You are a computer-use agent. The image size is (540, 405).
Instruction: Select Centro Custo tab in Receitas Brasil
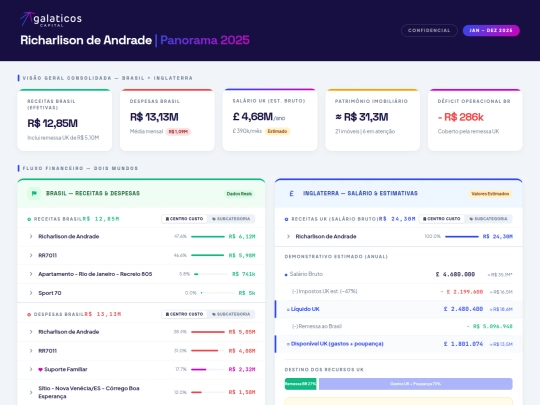click(x=185, y=219)
